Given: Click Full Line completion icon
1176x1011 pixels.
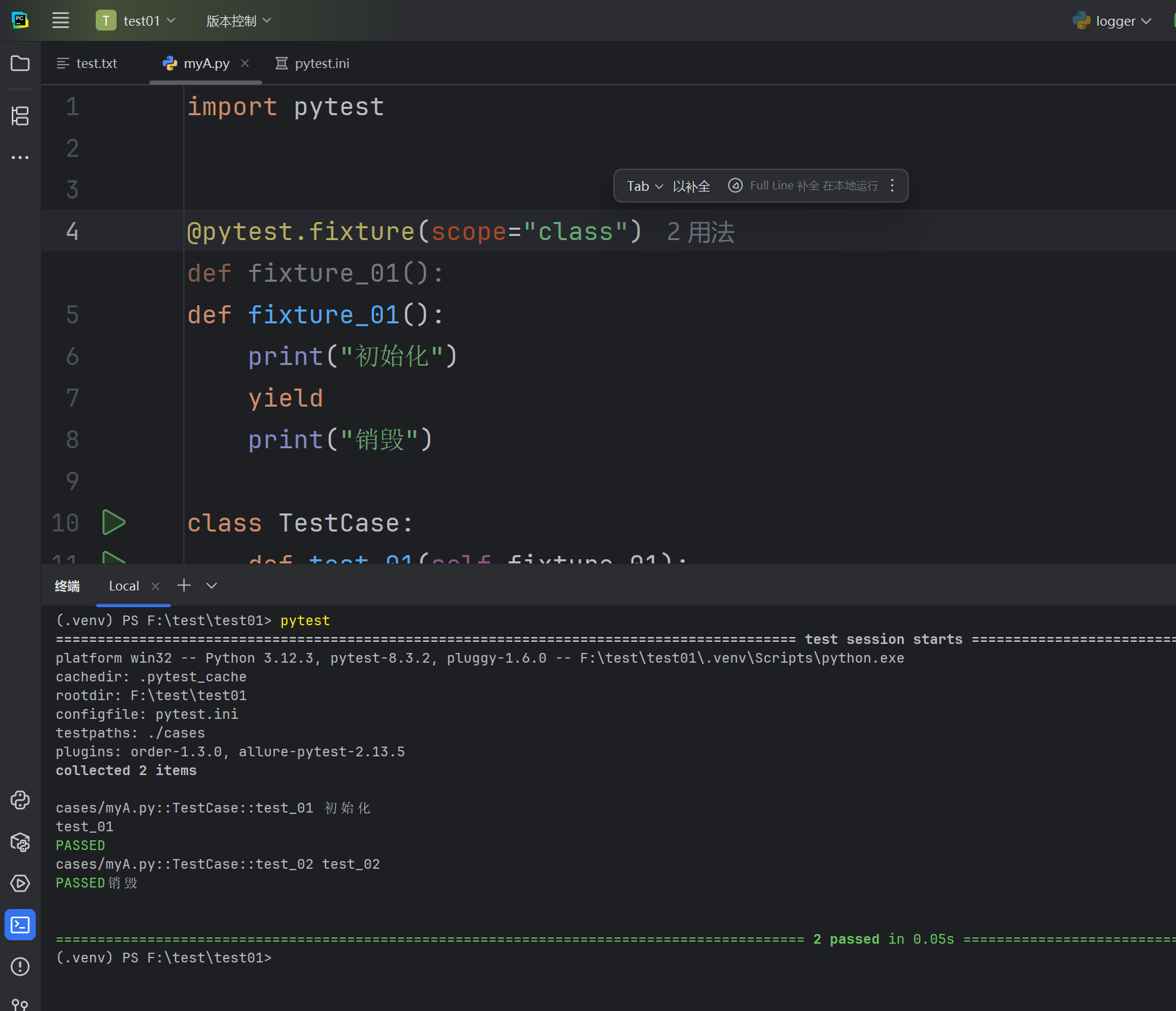Looking at the screenshot, I should point(735,185).
